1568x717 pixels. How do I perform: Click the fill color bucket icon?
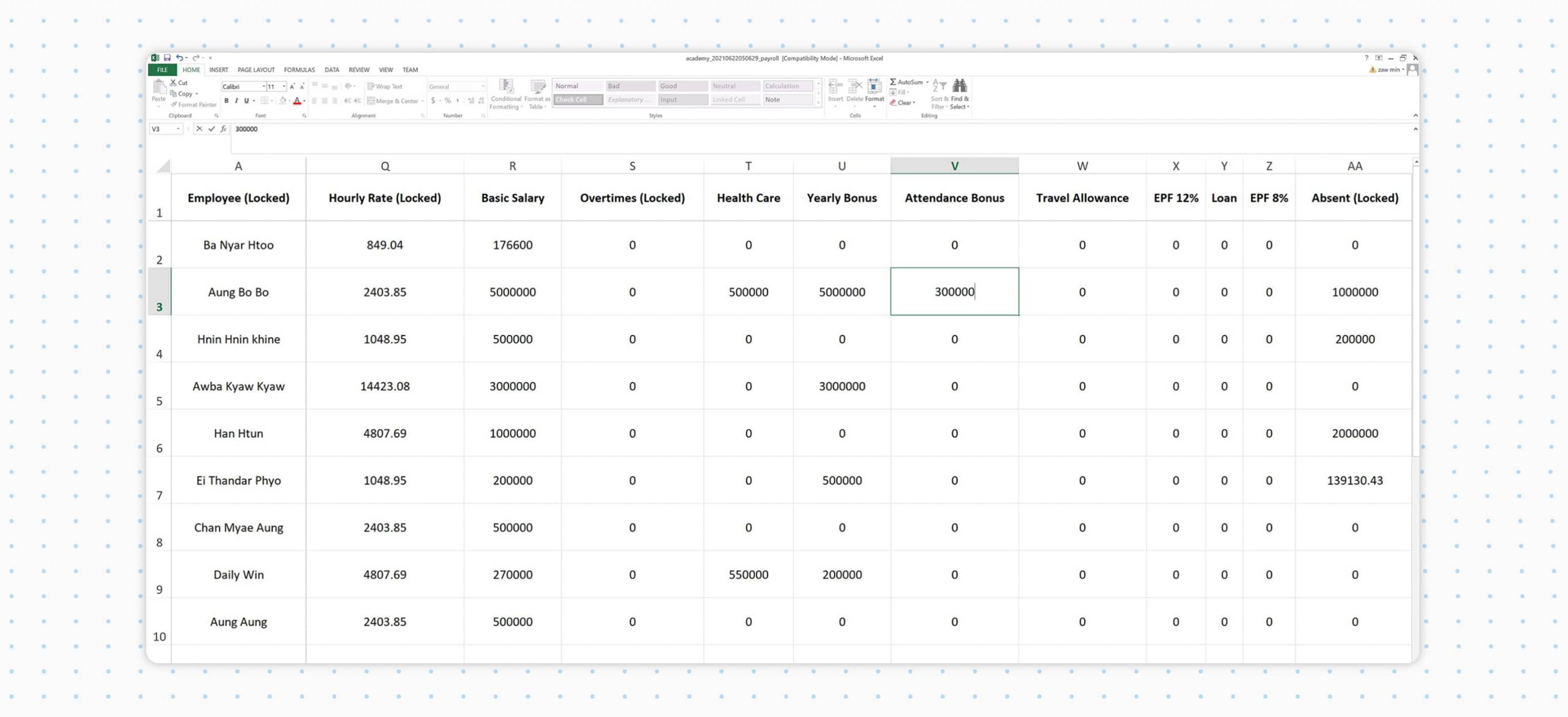click(282, 101)
